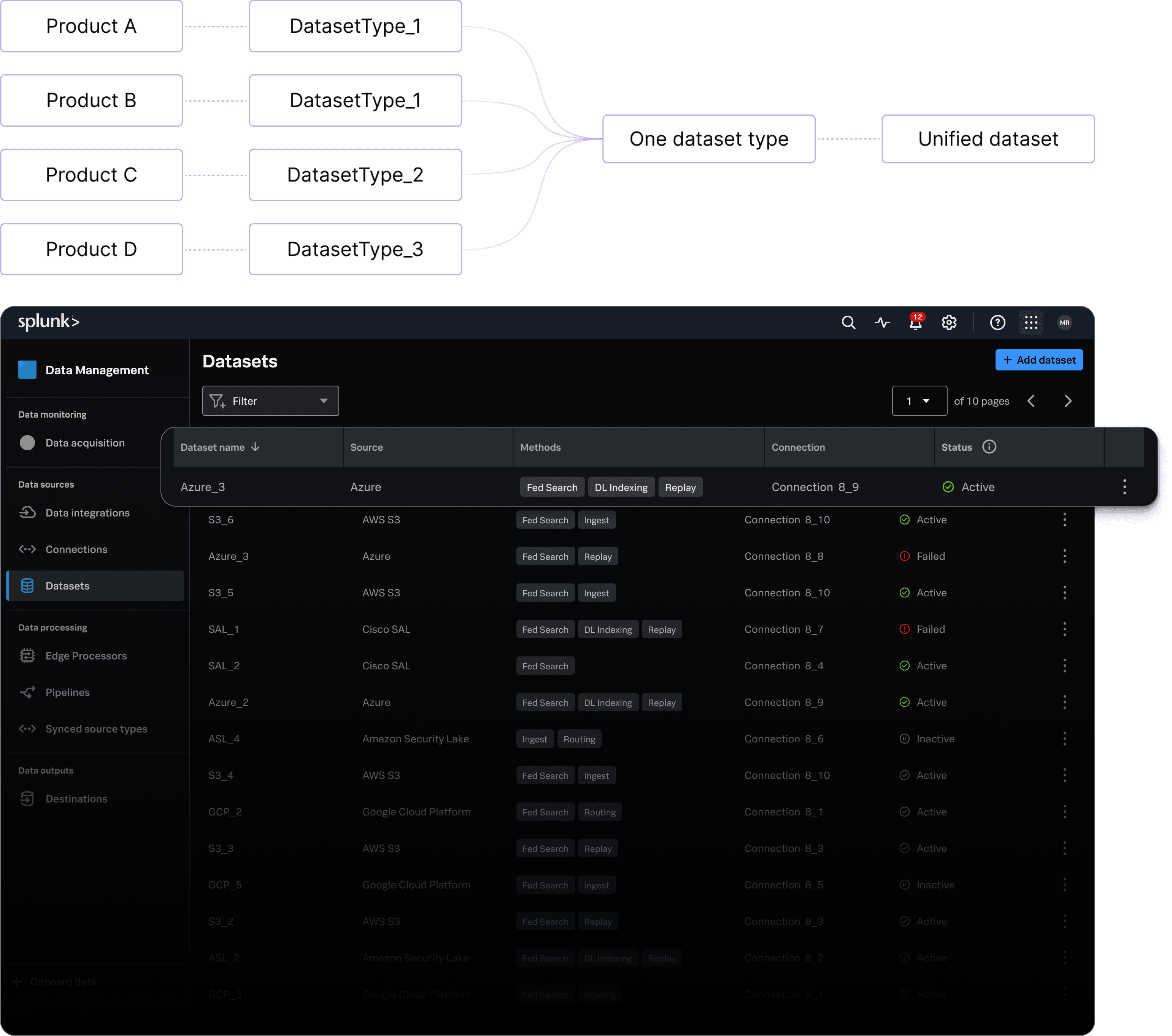The image size is (1172, 1036).
Task: Sort by Dataset name column arrow
Action: (256, 446)
